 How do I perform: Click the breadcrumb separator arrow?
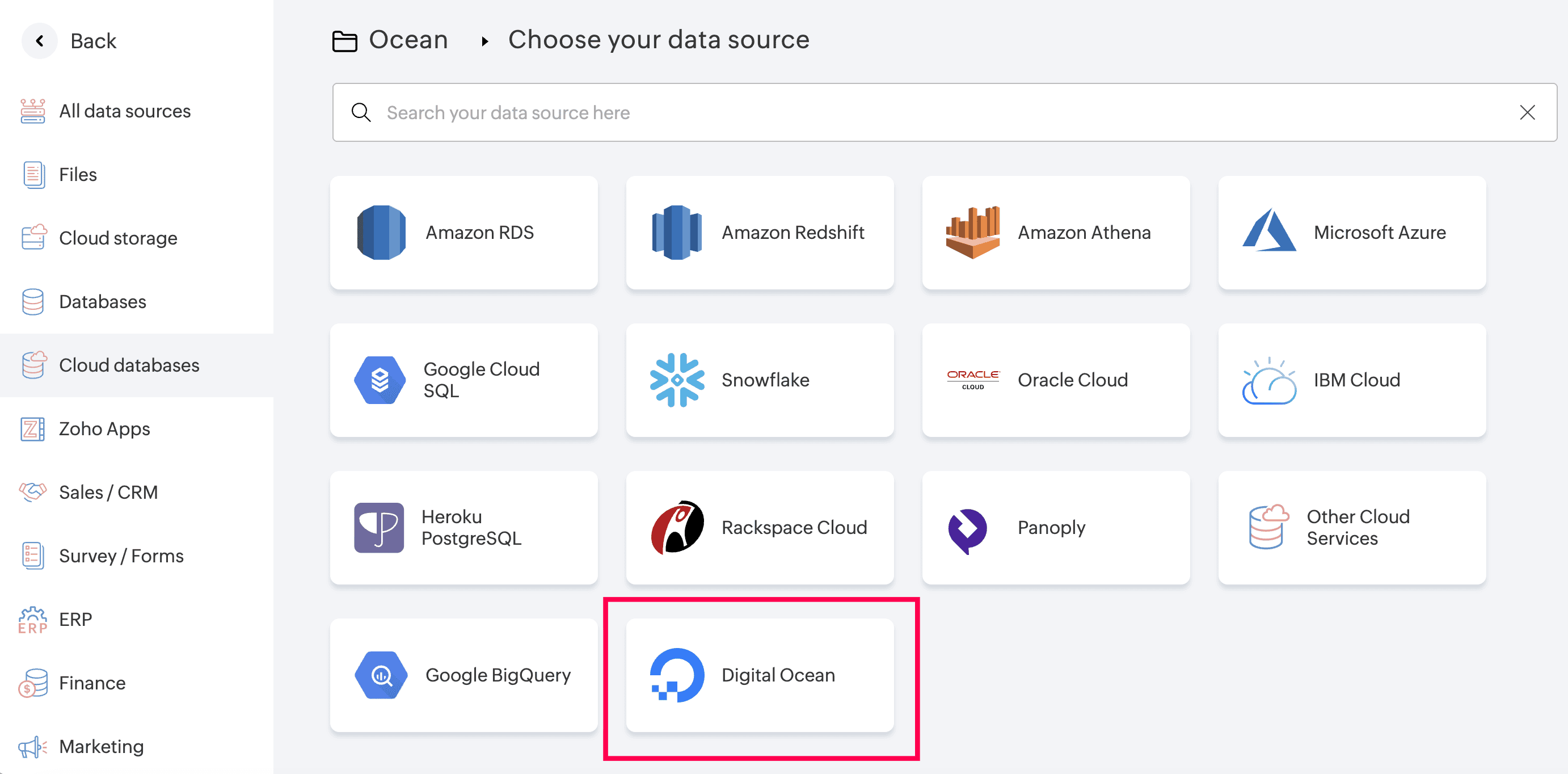click(x=484, y=41)
